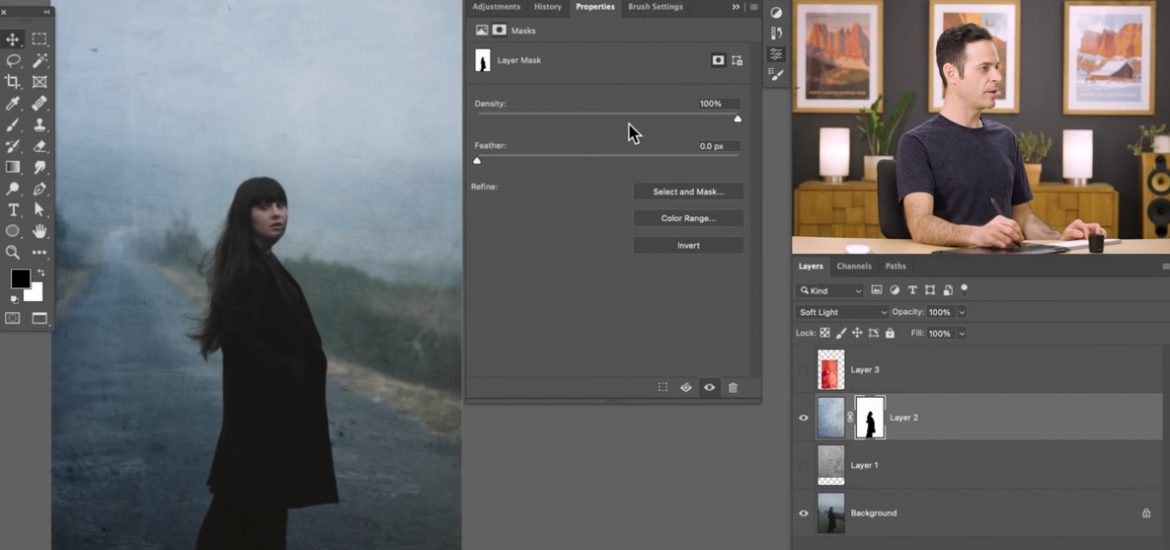The image size is (1170, 550).
Task: Reset default foreground and background colors
Action: (x=14, y=299)
